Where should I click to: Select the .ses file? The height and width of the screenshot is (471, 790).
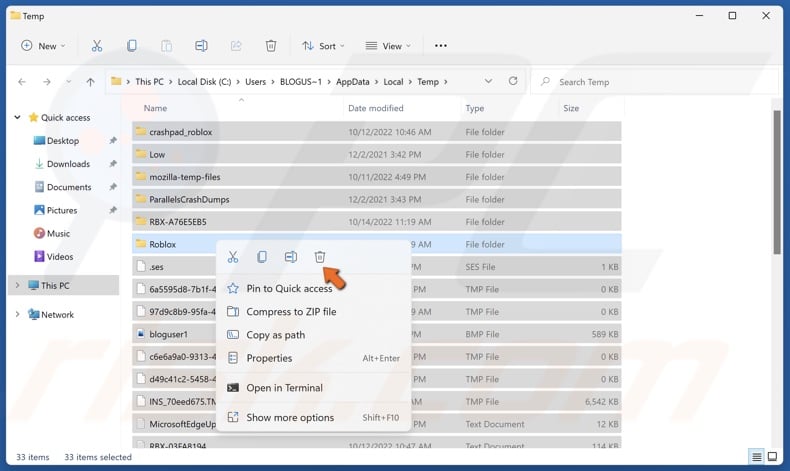[x=377, y=267]
